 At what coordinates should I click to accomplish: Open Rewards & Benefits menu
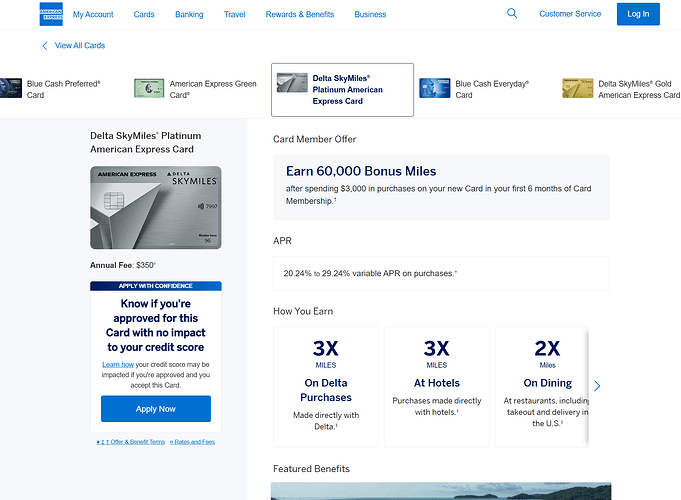click(x=300, y=15)
